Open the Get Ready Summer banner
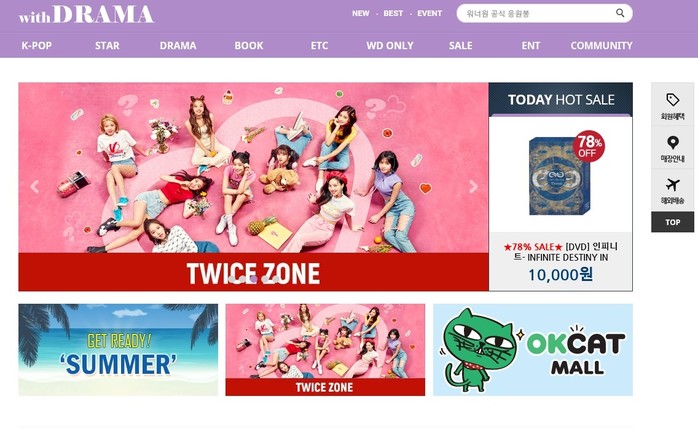Image resolution: width=698 pixels, height=431 pixels. [x=118, y=350]
